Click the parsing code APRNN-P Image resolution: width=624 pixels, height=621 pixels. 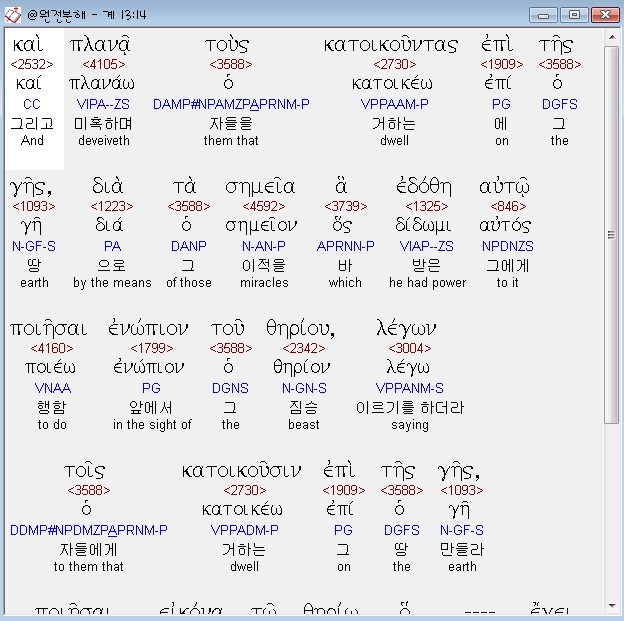point(345,246)
